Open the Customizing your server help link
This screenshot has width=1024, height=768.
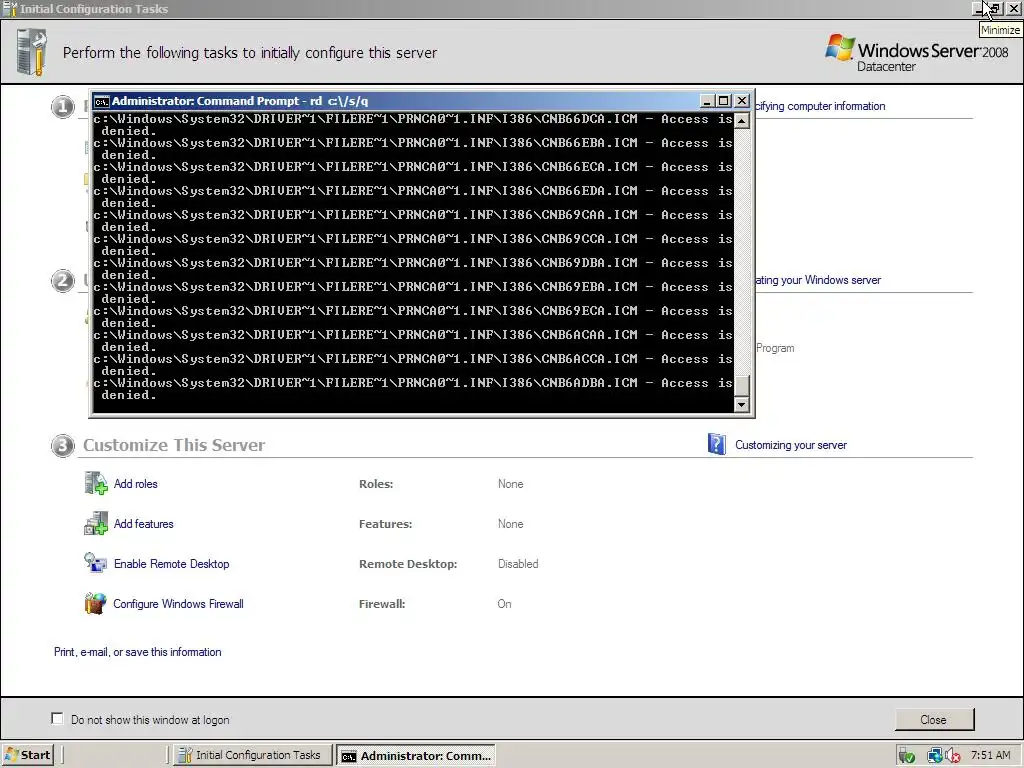click(791, 445)
